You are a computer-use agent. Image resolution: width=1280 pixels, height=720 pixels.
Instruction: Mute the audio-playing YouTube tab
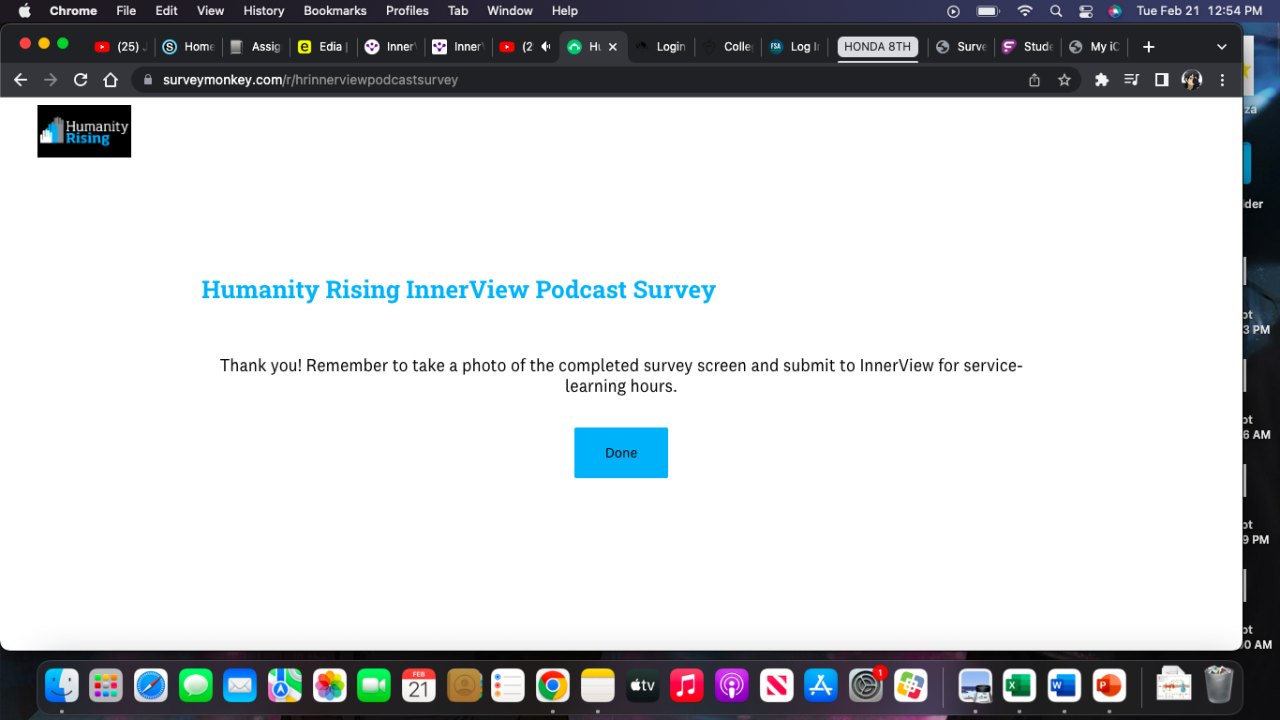(x=545, y=47)
